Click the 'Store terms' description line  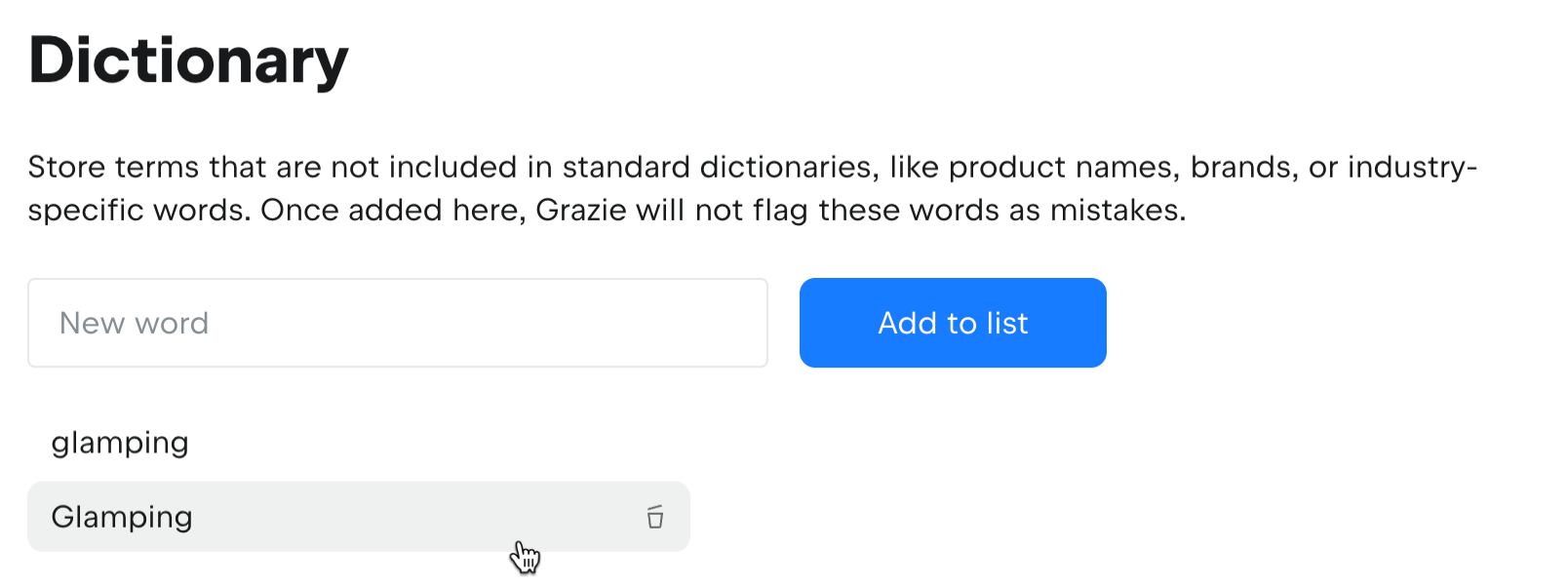click(751, 168)
